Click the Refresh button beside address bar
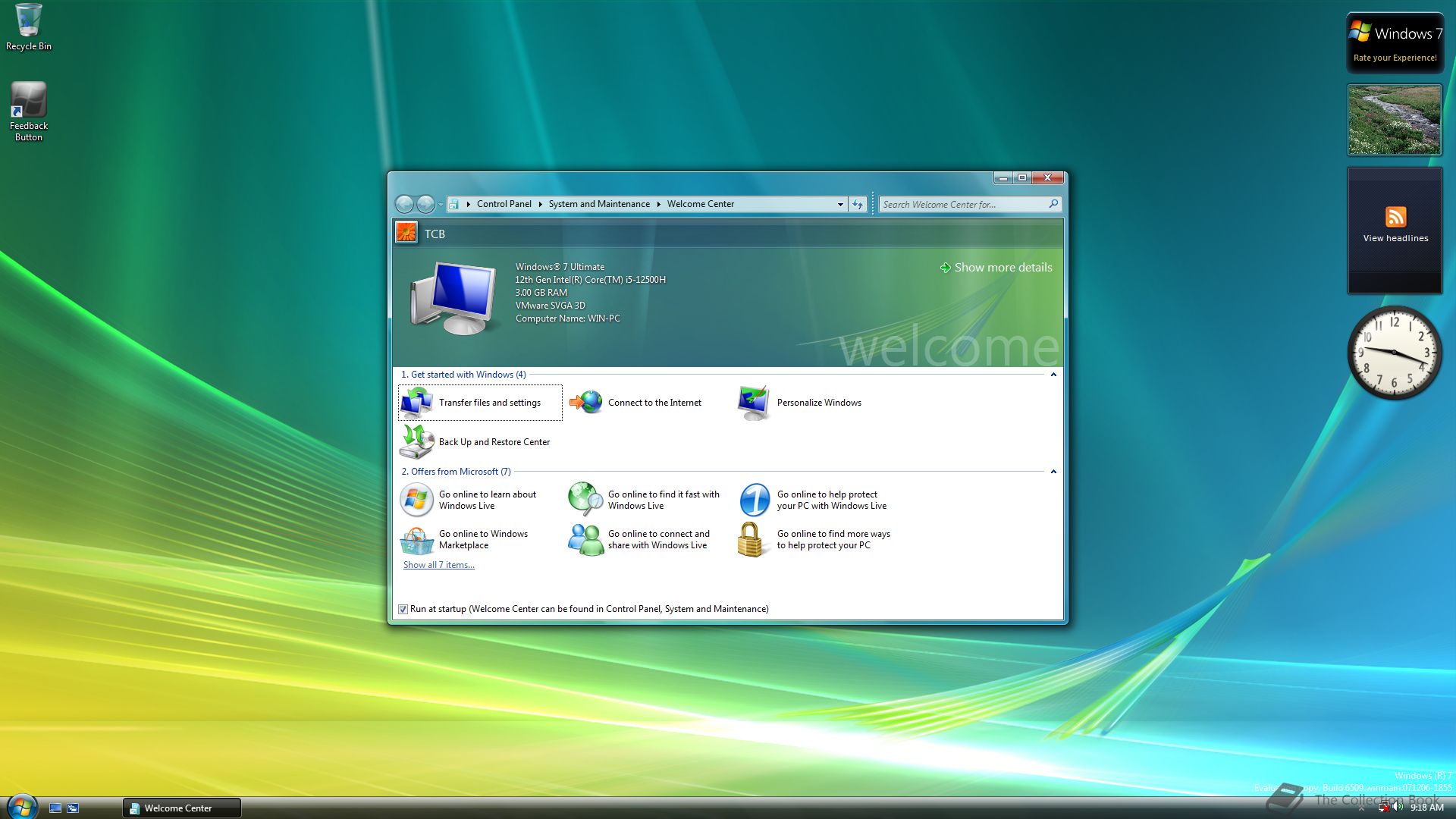This screenshot has height=819, width=1456. 858,204
